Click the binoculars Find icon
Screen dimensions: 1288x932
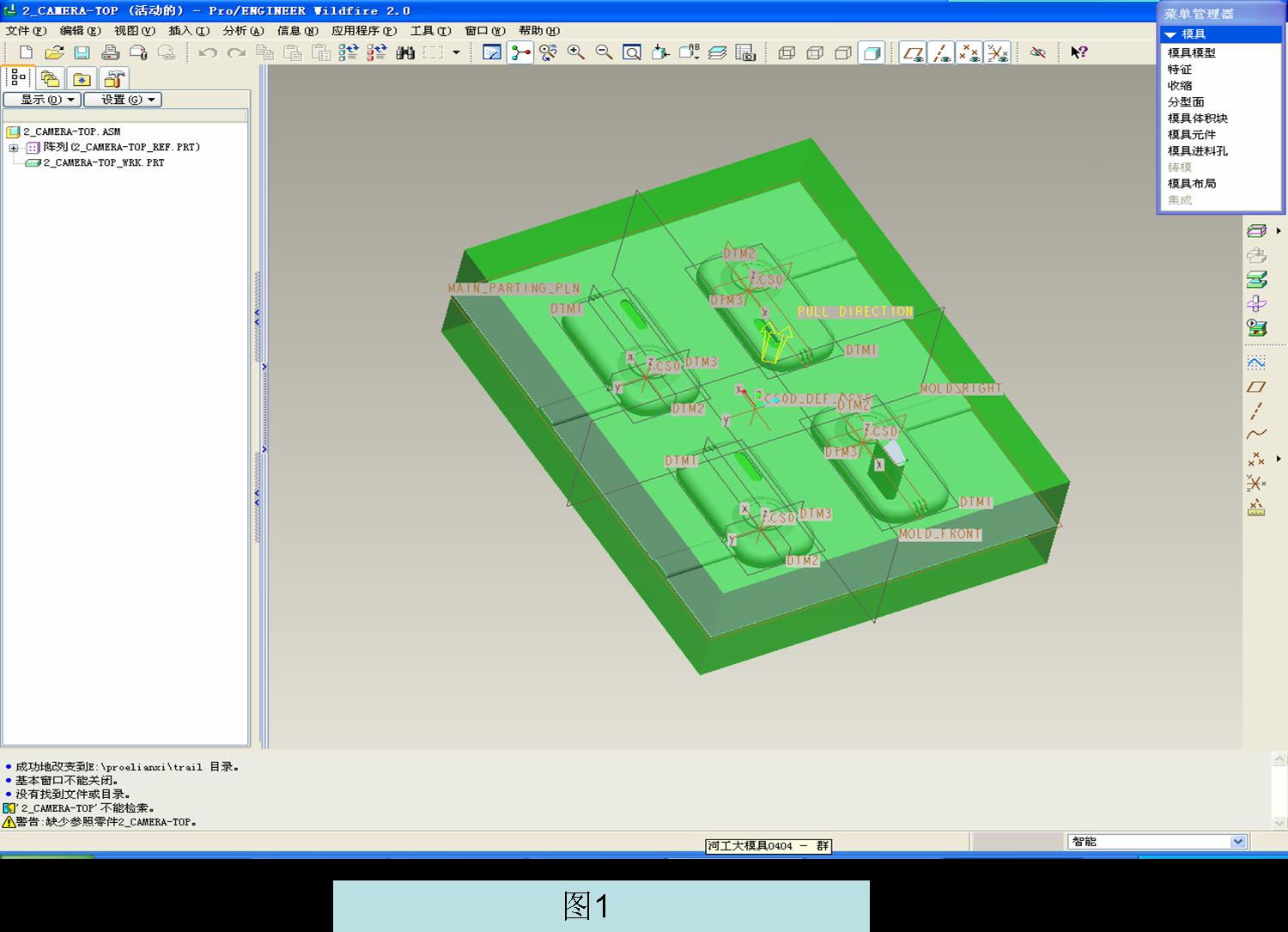pos(405,52)
